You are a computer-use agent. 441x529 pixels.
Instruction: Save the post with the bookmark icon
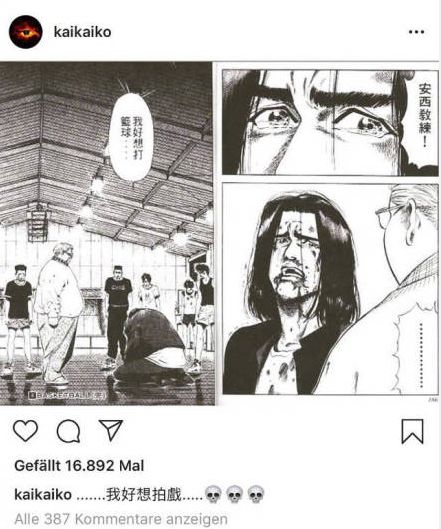point(412,431)
